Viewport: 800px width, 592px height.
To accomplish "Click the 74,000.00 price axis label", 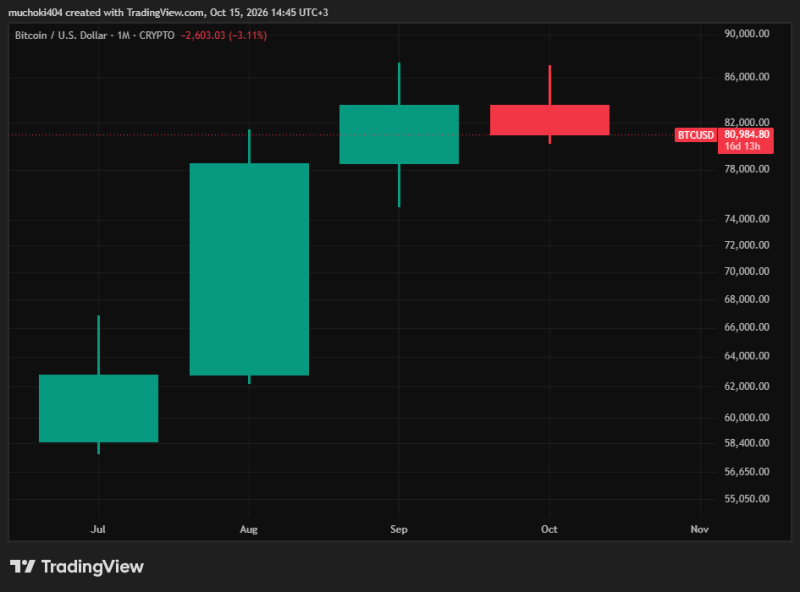I will tap(747, 219).
